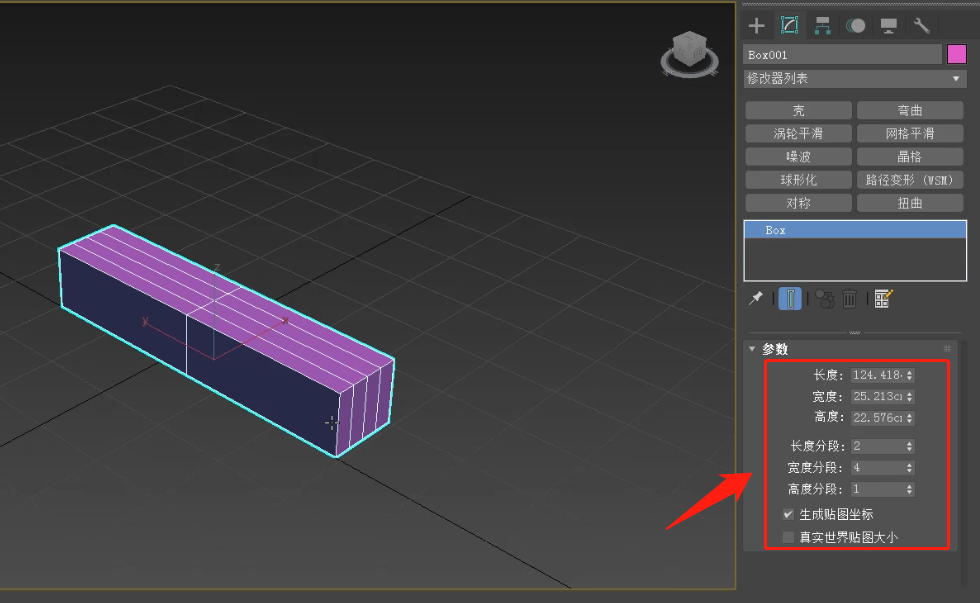Apply the 噪波 modifier button
Screen dimensions: 980x603
798,157
